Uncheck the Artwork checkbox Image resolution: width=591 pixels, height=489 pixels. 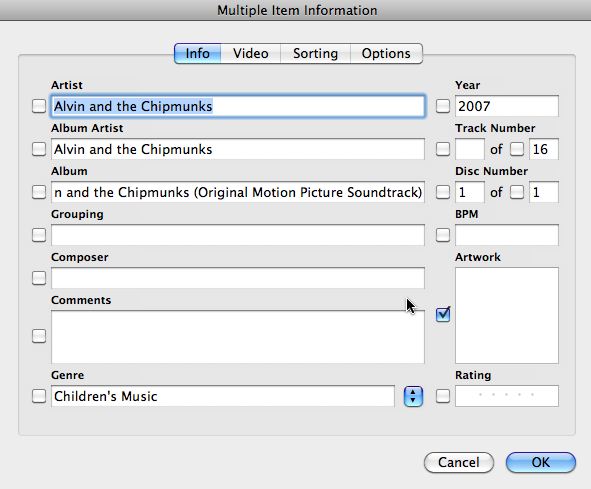click(443, 314)
